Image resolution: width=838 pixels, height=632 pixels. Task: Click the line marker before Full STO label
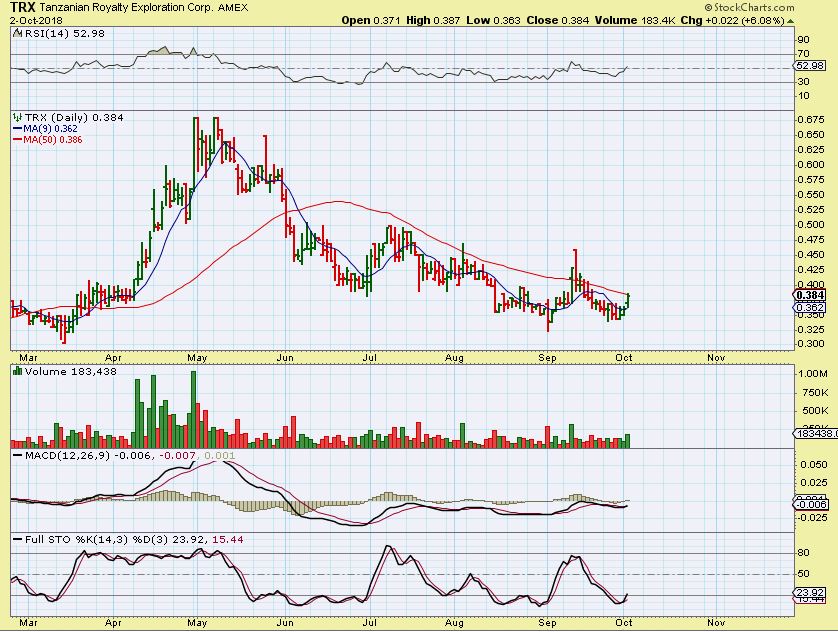pyautogui.click(x=18, y=540)
